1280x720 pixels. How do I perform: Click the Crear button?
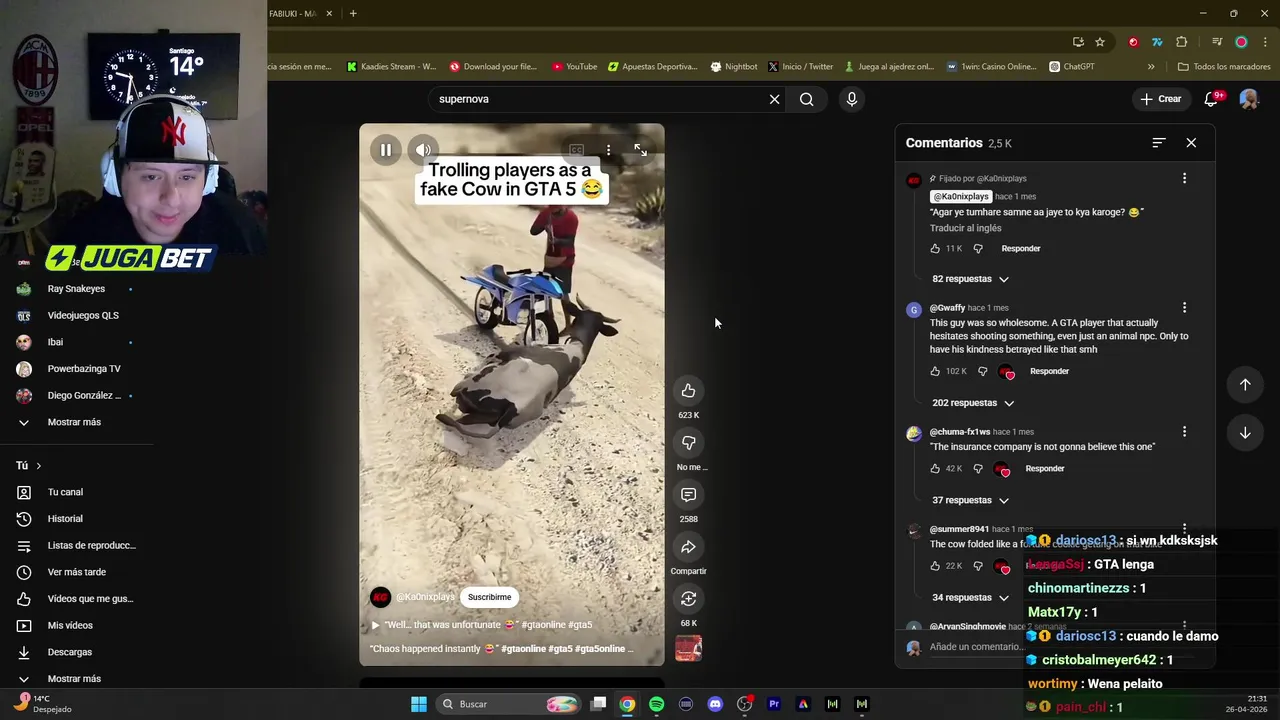tap(1161, 99)
